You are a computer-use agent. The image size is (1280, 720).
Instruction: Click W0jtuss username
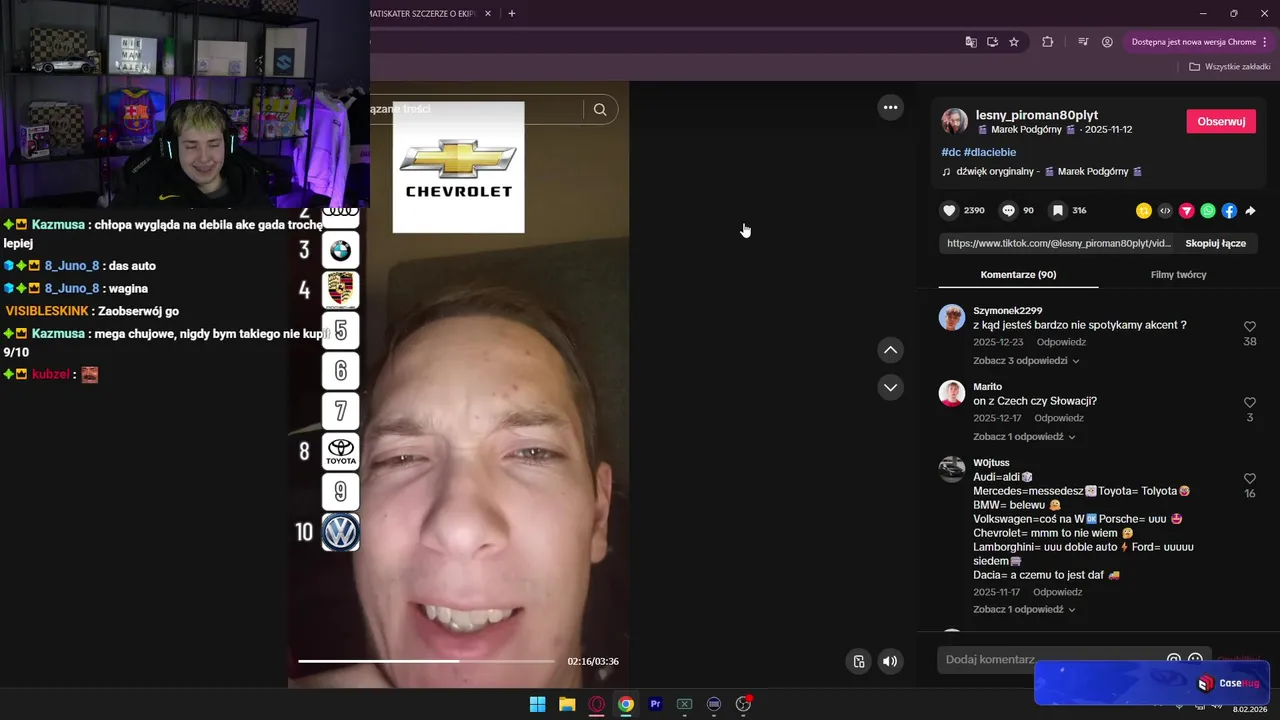click(x=991, y=463)
